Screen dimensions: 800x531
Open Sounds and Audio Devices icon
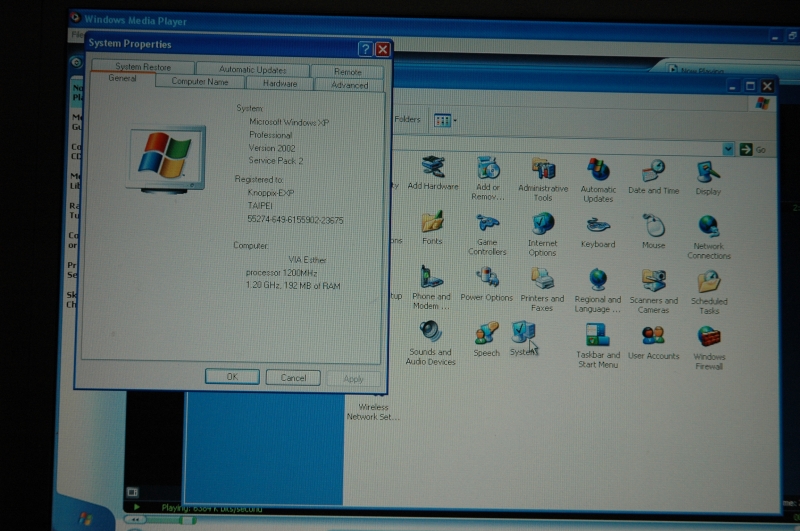(430, 343)
